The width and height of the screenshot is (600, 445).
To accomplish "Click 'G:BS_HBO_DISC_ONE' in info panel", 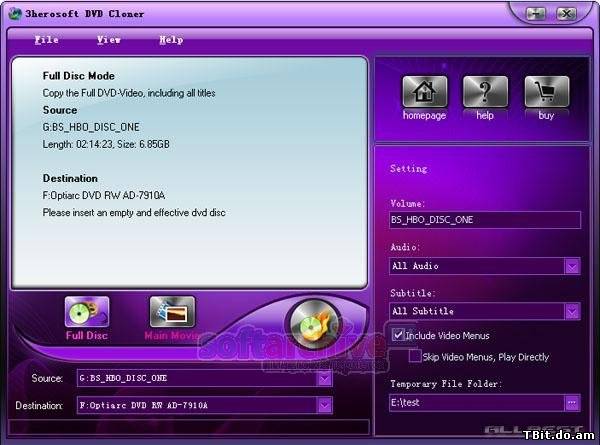I will pyautogui.click(x=91, y=127).
